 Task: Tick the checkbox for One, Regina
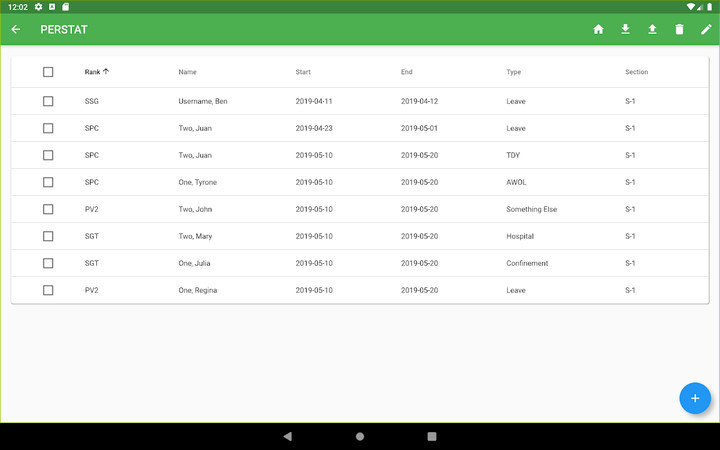tap(48, 290)
